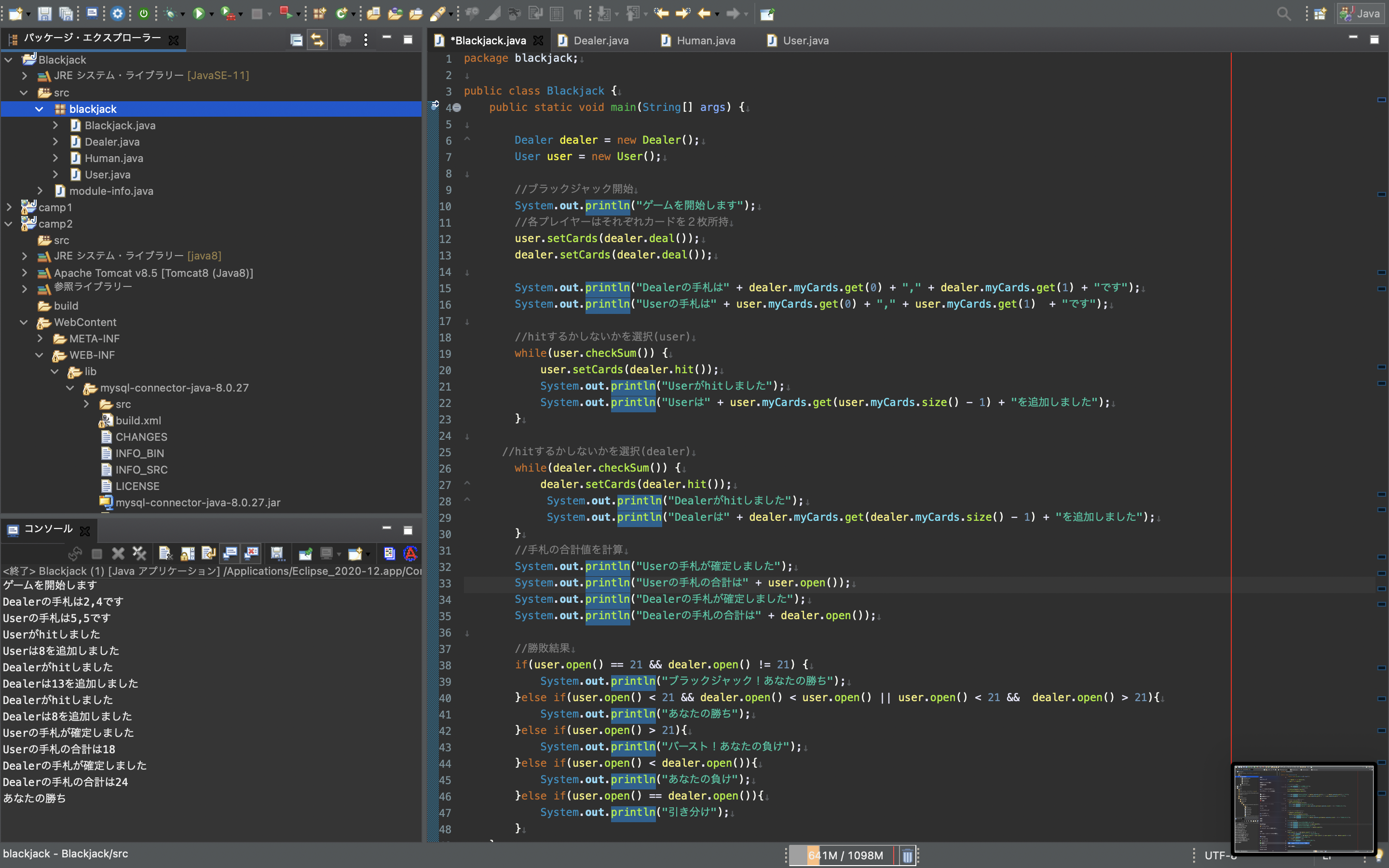
Task: Open the Run button dropdown arrow
Action: pyautogui.click(x=212, y=14)
